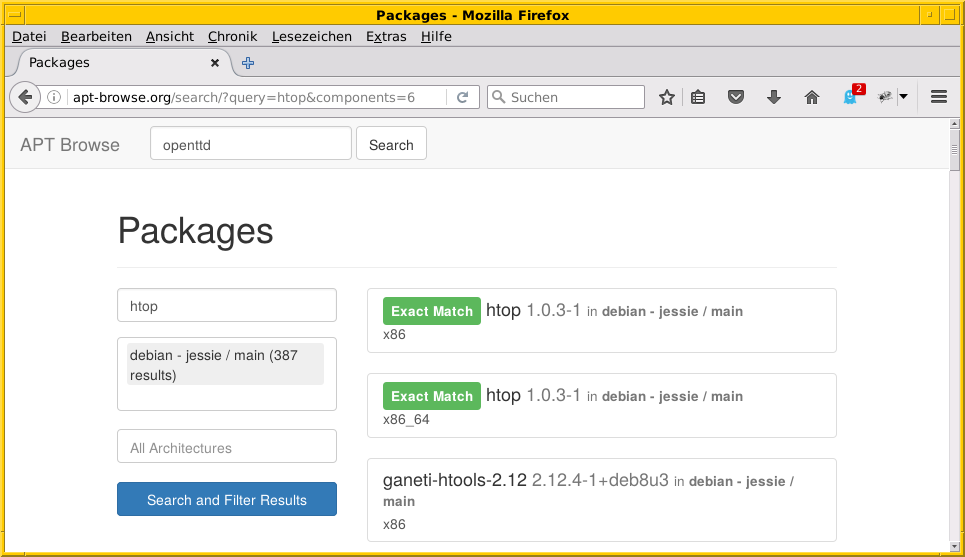This screenshot has width=965, height=557.
Task: Click the htop filter input field
Action: (x=227, y=306)
